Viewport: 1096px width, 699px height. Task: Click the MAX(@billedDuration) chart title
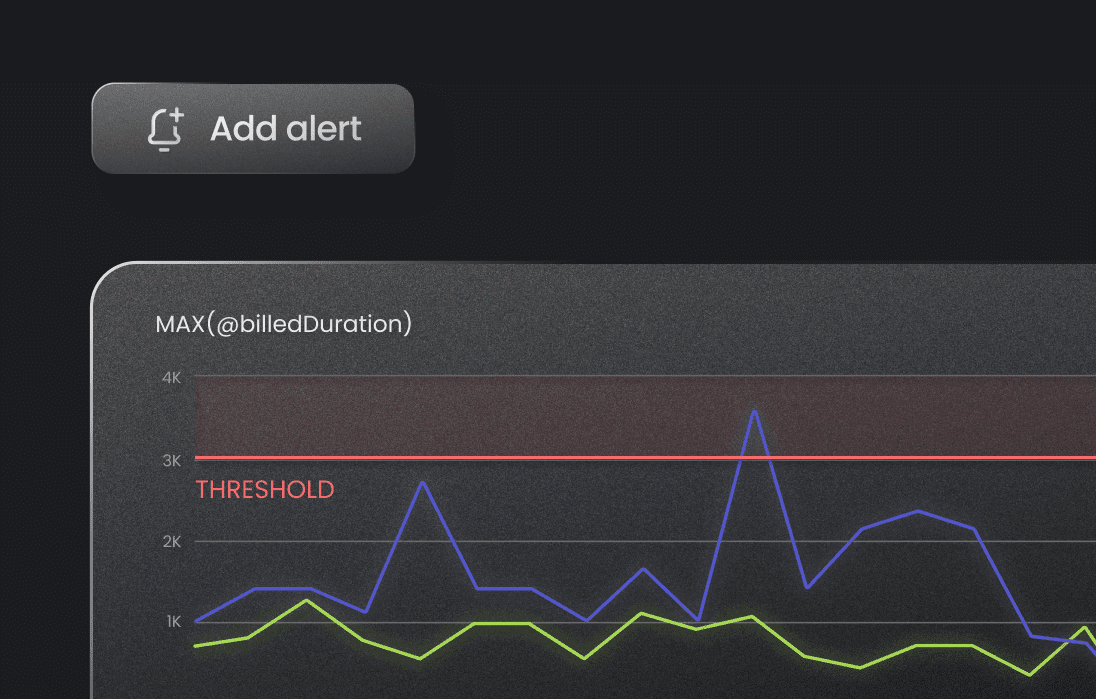tap(283, 324)
